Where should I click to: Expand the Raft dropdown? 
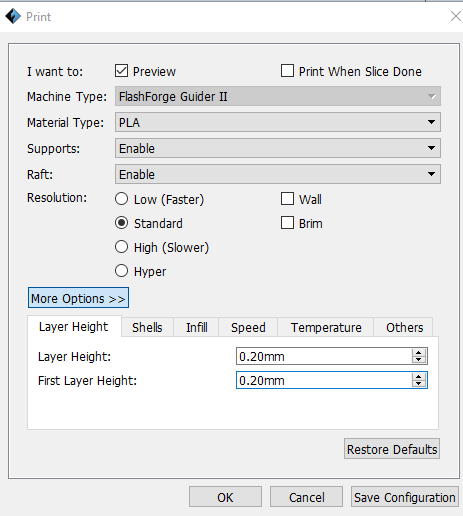(x=278, y=174)
